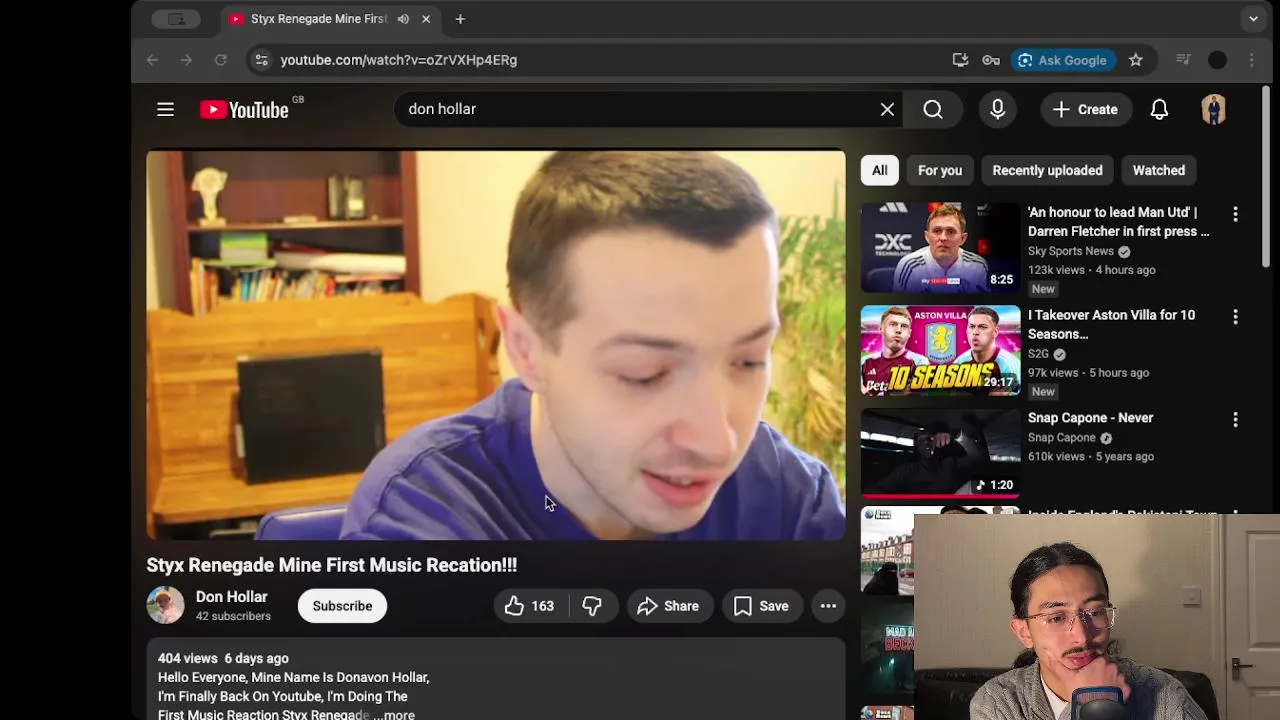Open the password key icon

pos(991,60)
